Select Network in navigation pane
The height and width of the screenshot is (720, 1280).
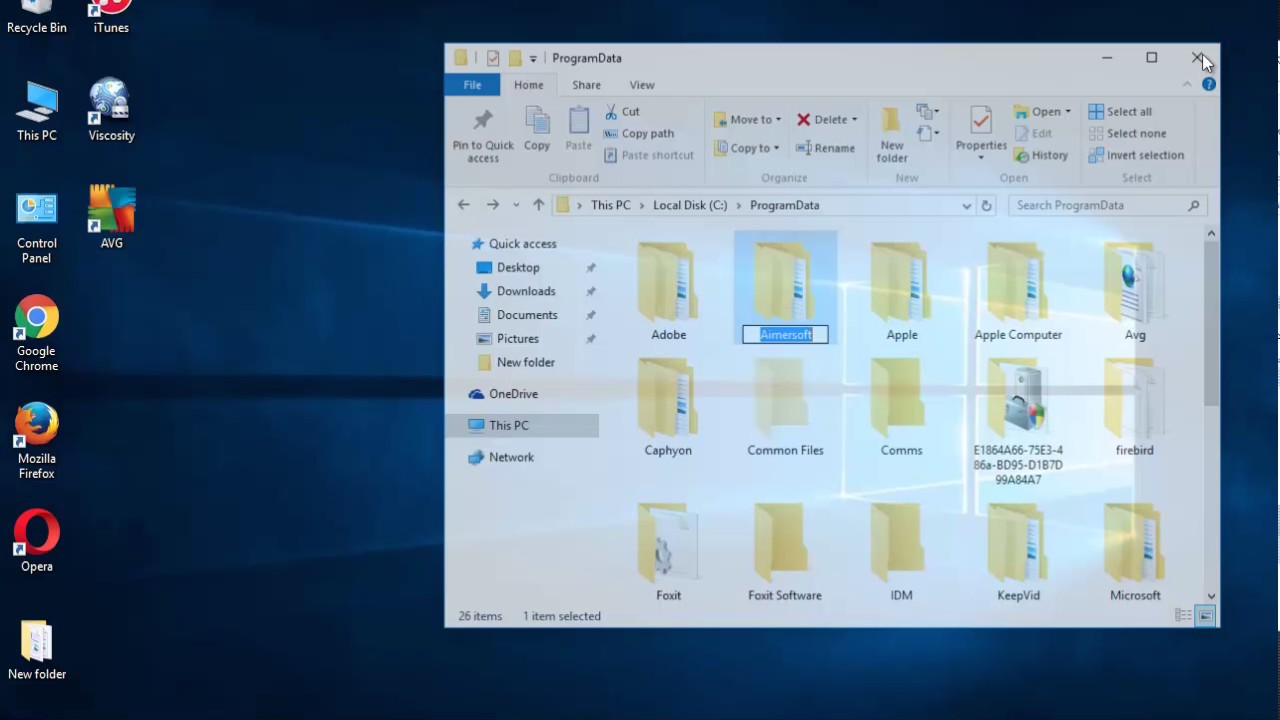(501, 457)
